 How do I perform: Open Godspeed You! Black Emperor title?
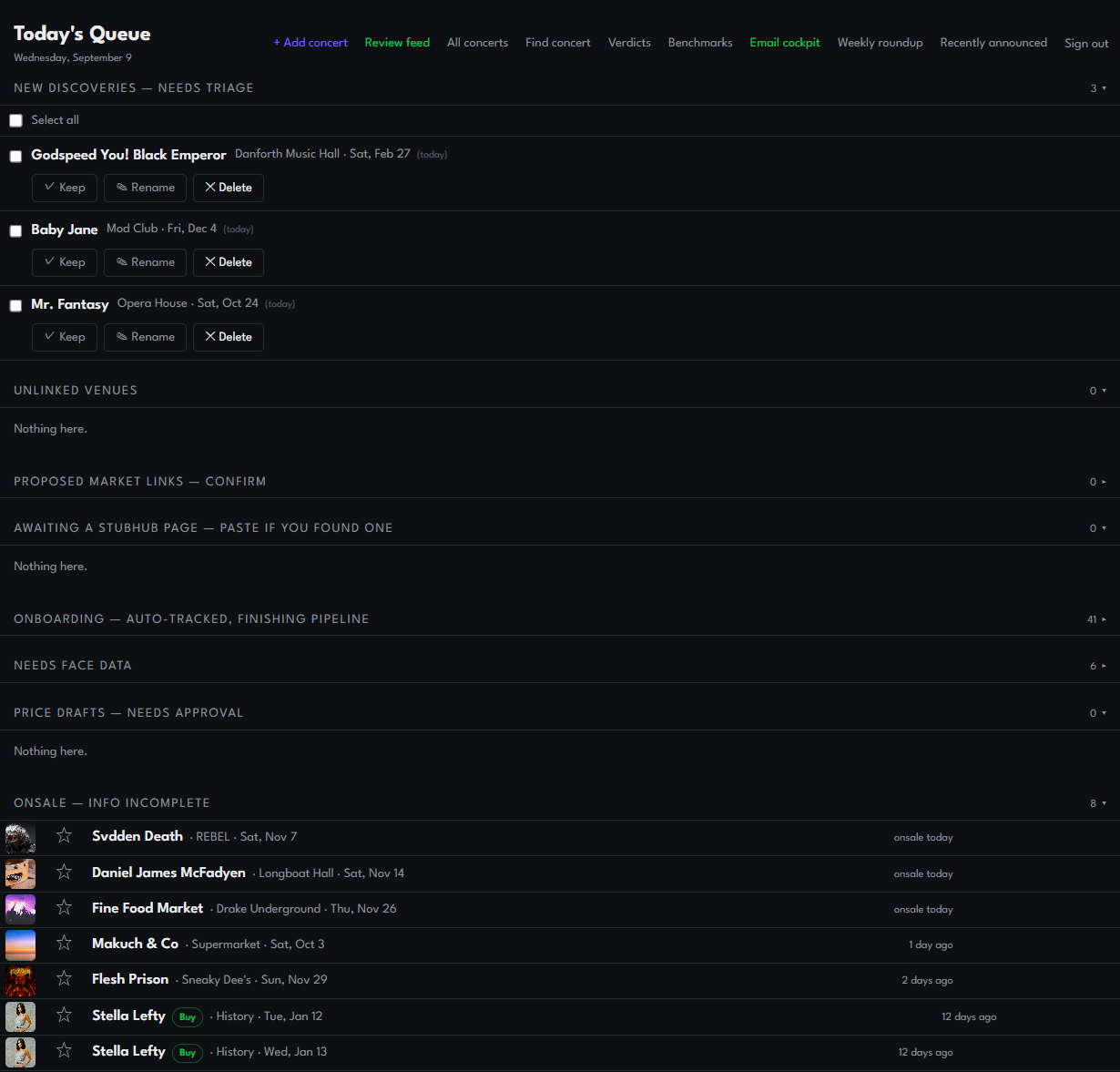pyautogui.click(x=128, y=155)
